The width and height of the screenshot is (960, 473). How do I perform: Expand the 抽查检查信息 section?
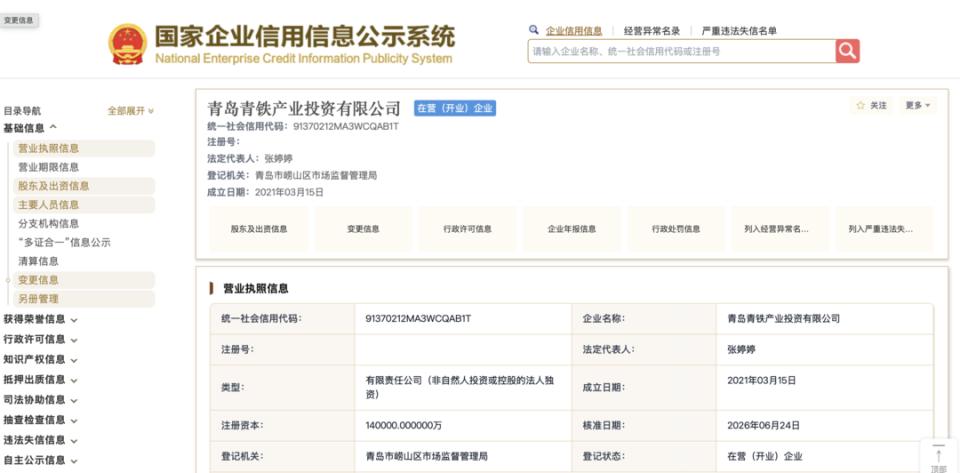40,420
